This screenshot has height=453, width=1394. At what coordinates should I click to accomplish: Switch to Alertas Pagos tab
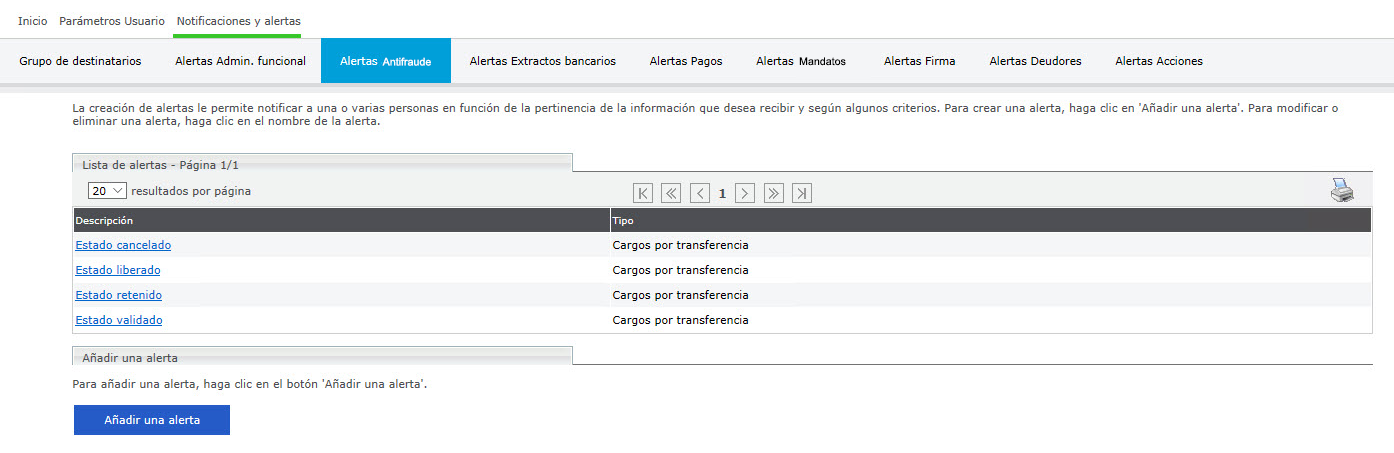(685, 61)
